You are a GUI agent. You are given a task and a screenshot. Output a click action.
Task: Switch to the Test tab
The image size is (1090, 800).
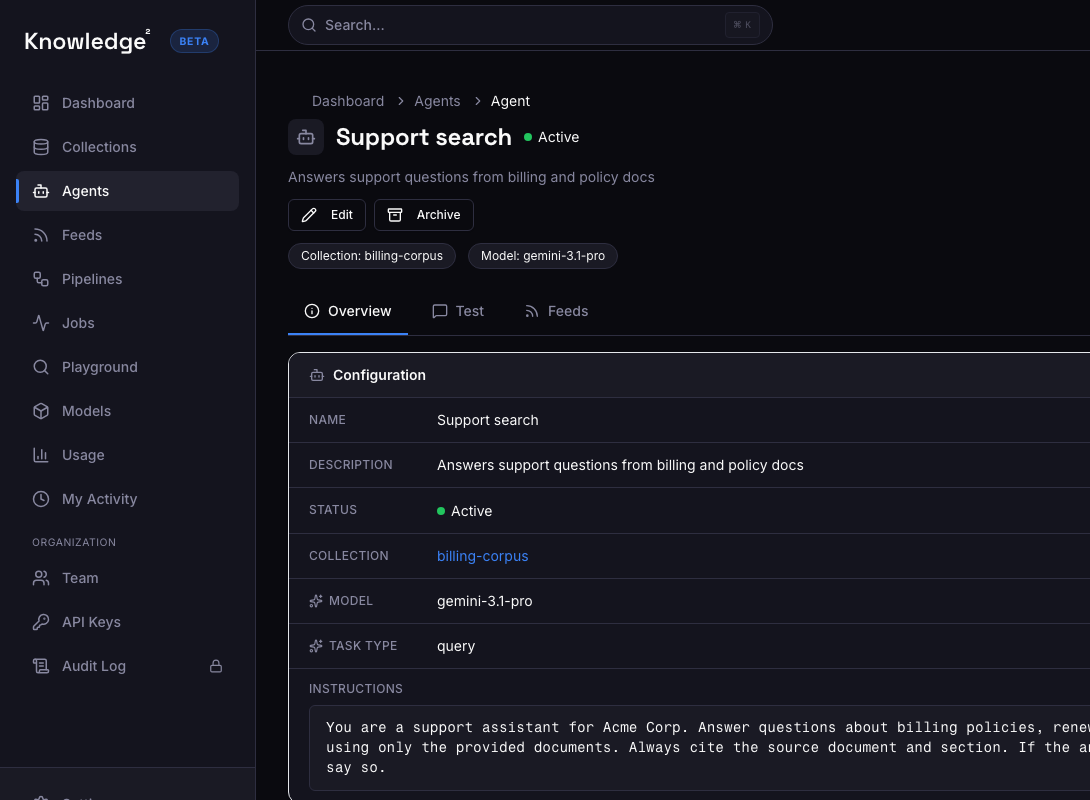click(458, 311)
